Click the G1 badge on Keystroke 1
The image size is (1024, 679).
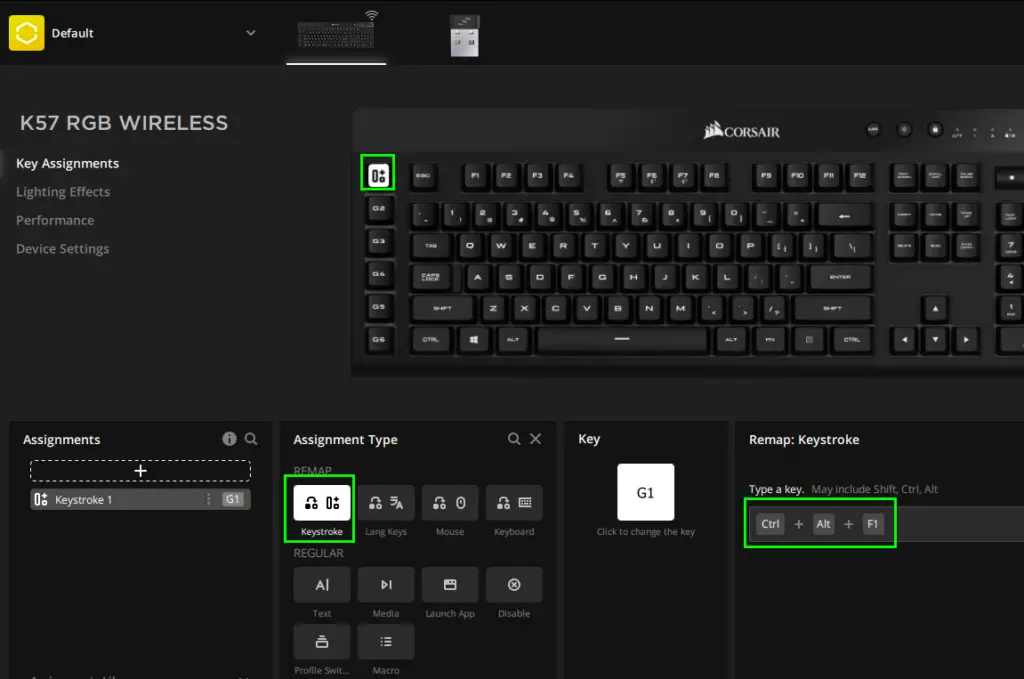tap(232, 499)
